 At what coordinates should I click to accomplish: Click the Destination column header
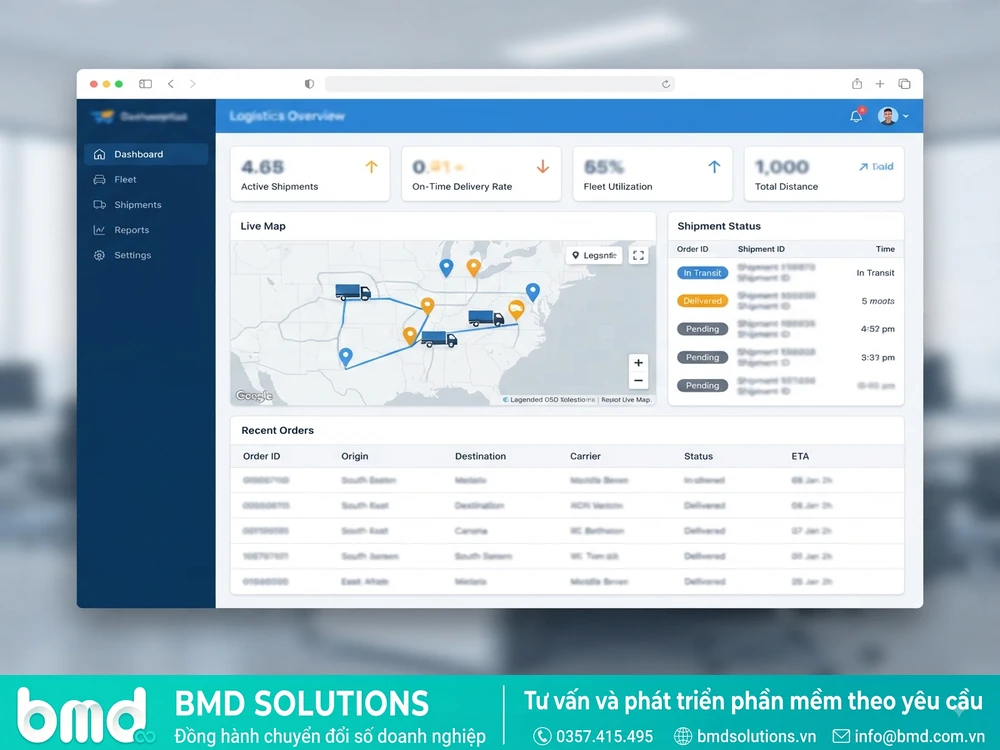(x=480, y=456)
